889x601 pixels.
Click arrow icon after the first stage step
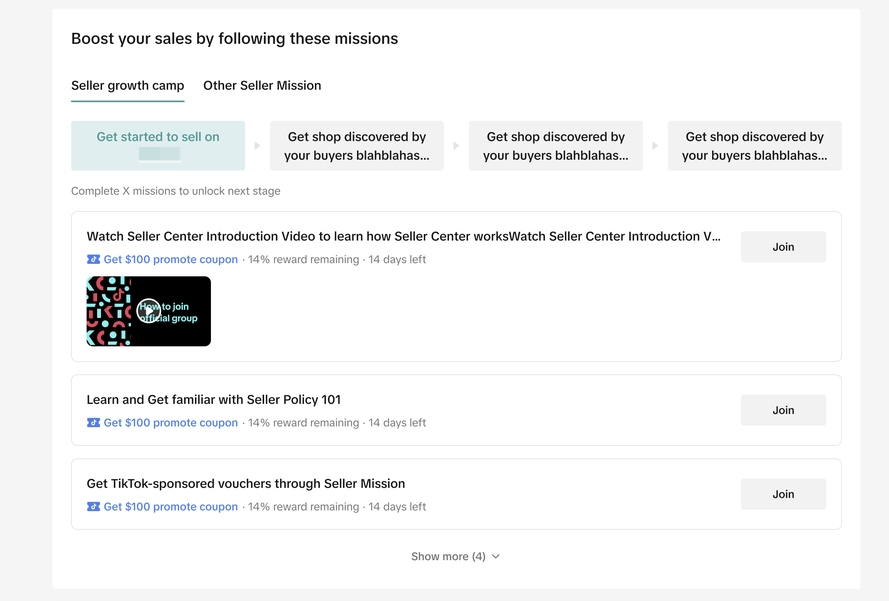[257, 146]
